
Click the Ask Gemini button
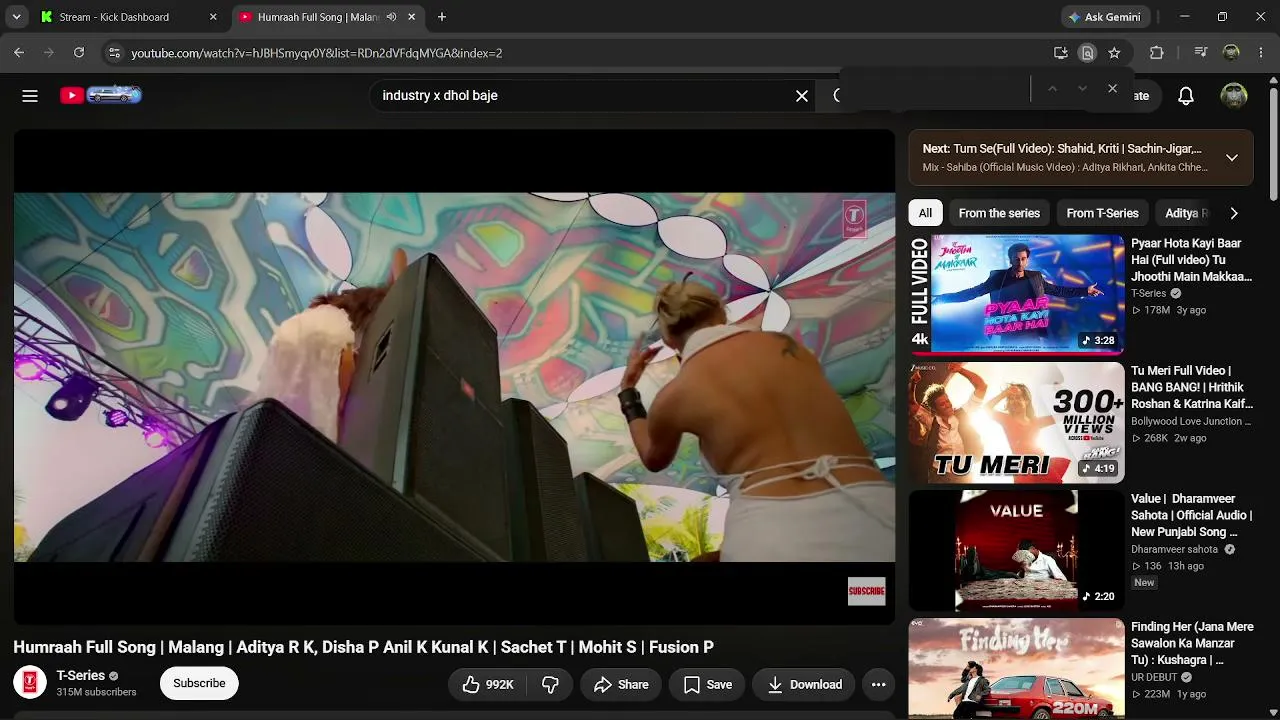pyautogui.click(x=1106, y=17)
